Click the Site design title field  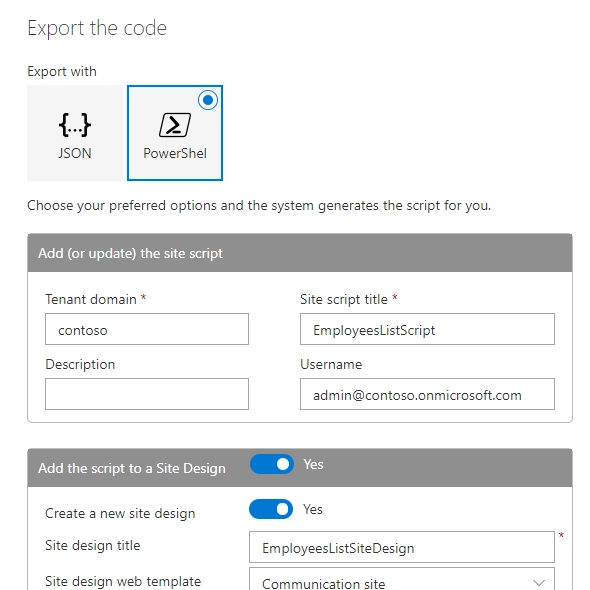point(402,547)
